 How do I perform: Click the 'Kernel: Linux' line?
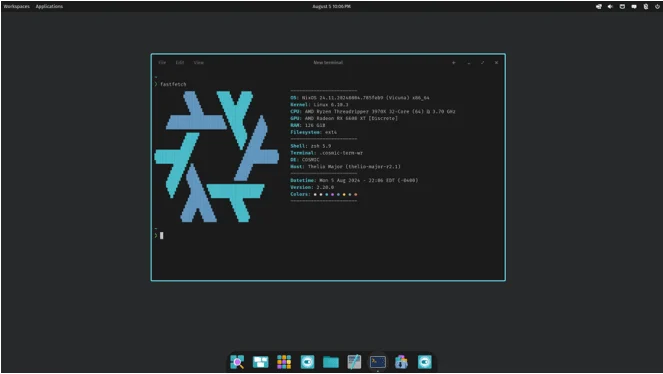tap(319, 104)
